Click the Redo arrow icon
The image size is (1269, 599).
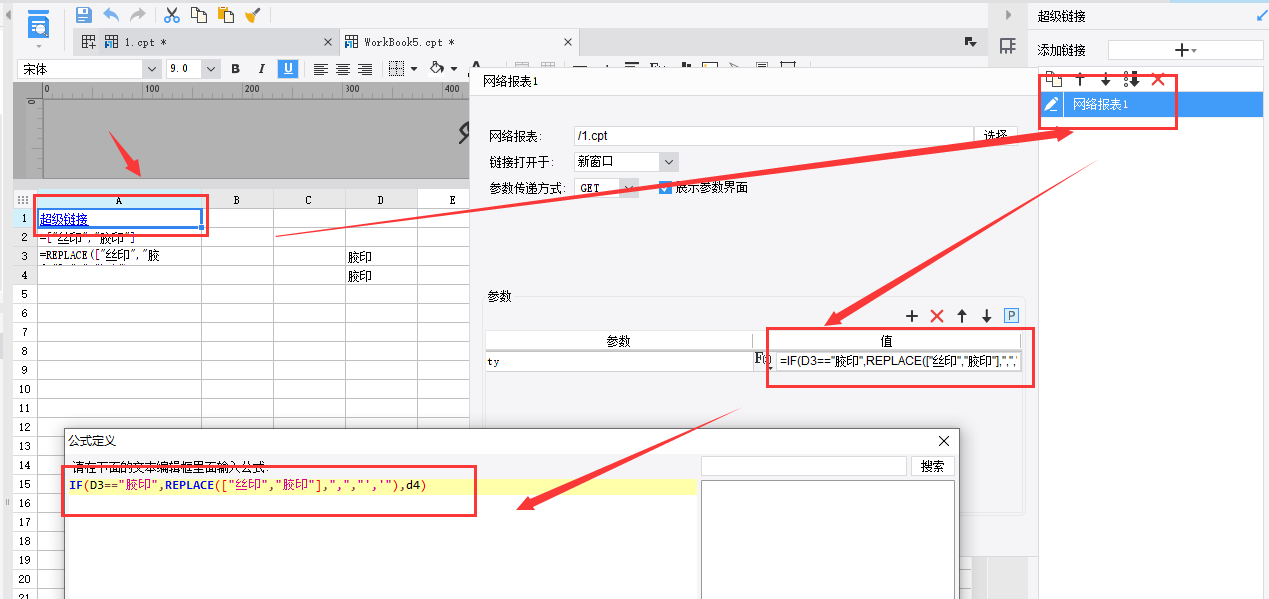click(x=137, y=15)
